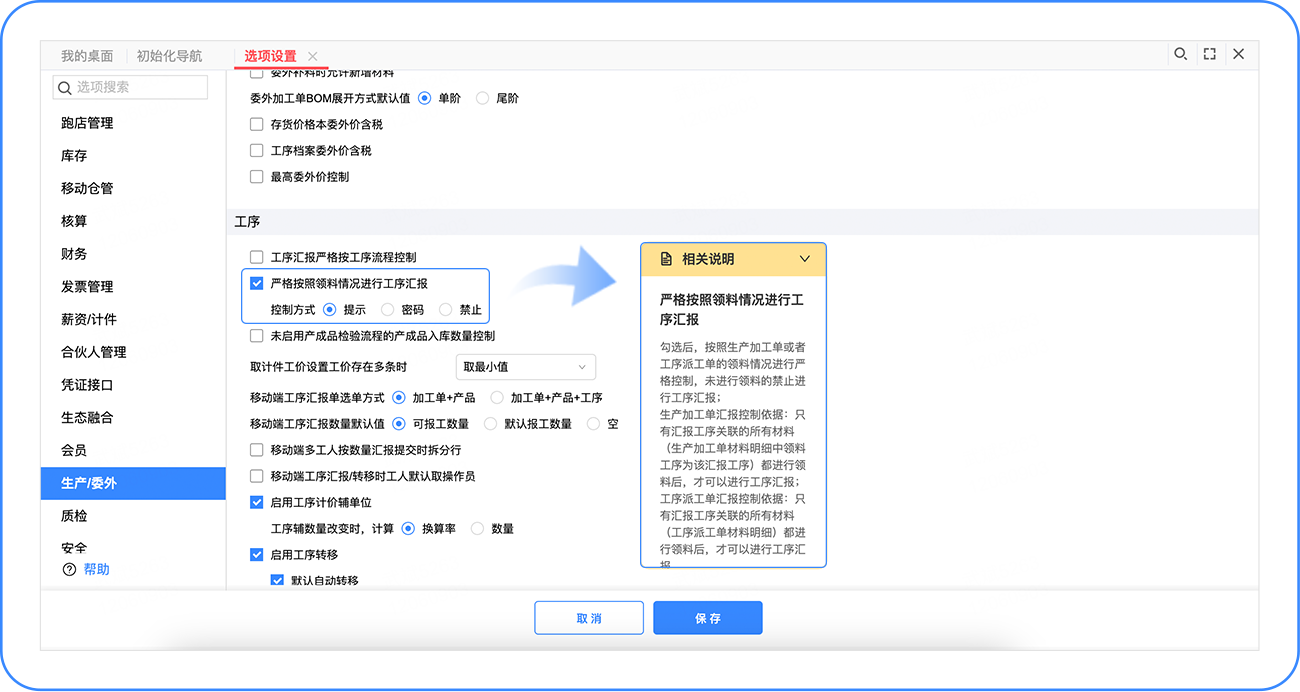
Task: Uncheck 默认自动转移 checkbox
Action: (x=278, y=580)
